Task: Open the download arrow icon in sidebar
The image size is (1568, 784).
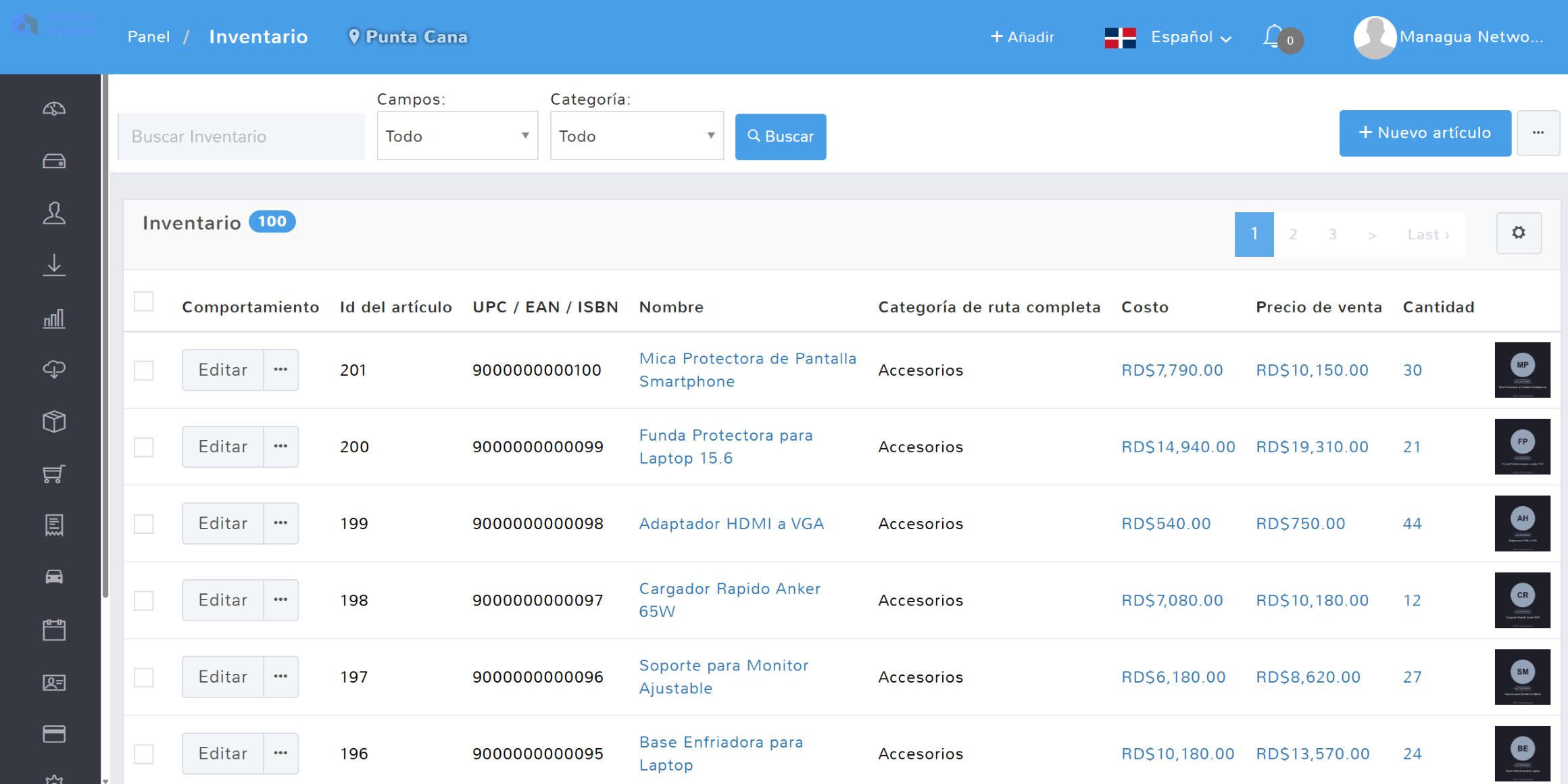Action: pos(54,265)
